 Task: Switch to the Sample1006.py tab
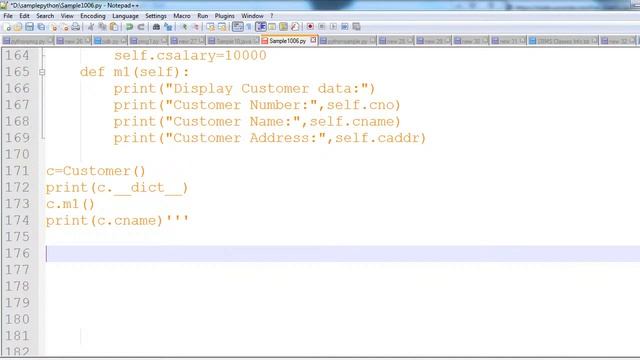(288, 41)
